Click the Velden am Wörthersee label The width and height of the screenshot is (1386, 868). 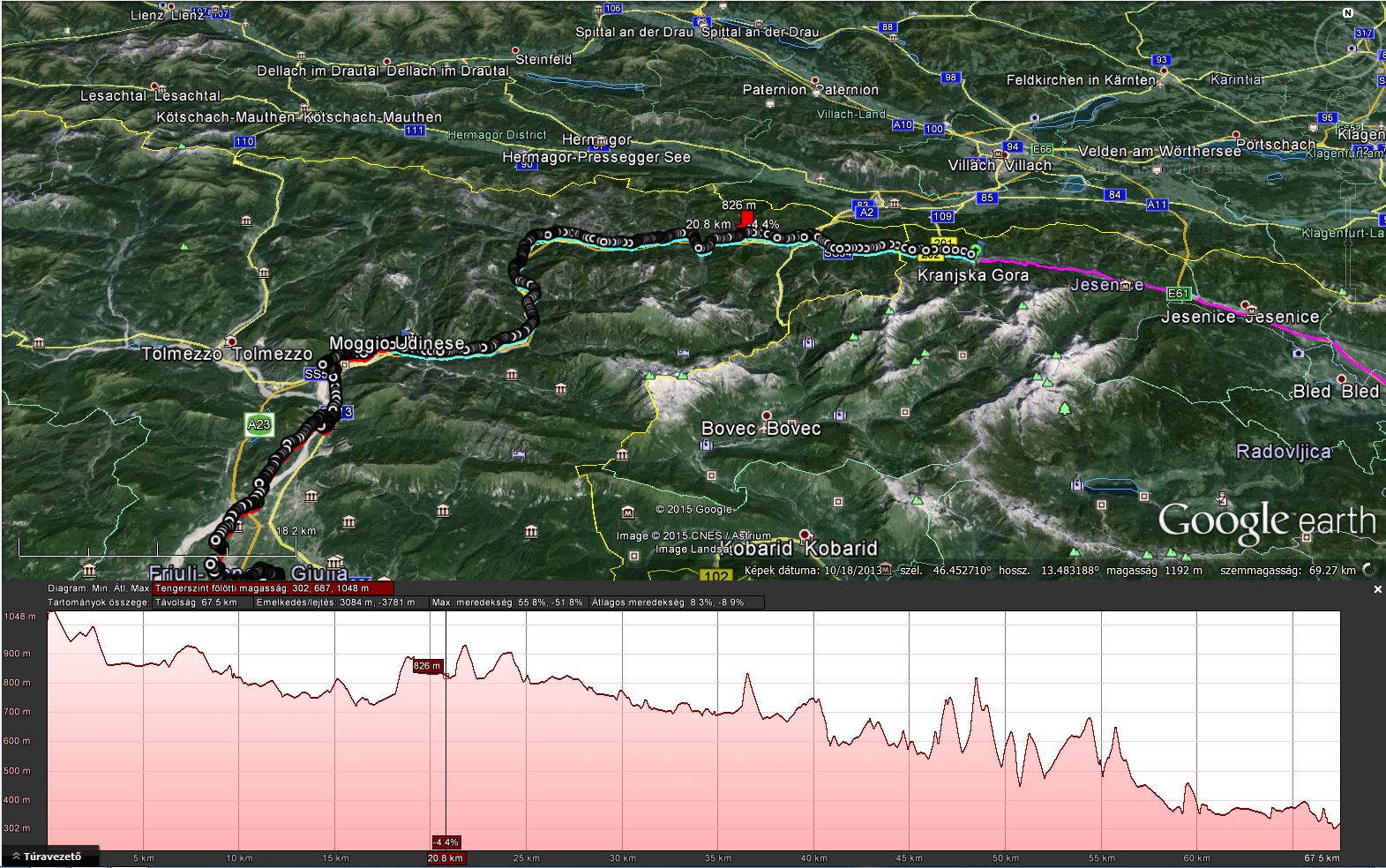(x=1159, y=151)
